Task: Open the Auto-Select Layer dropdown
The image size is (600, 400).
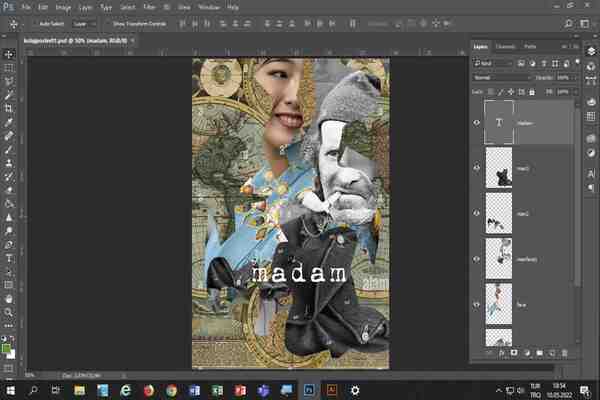Action: click(85, 22)
